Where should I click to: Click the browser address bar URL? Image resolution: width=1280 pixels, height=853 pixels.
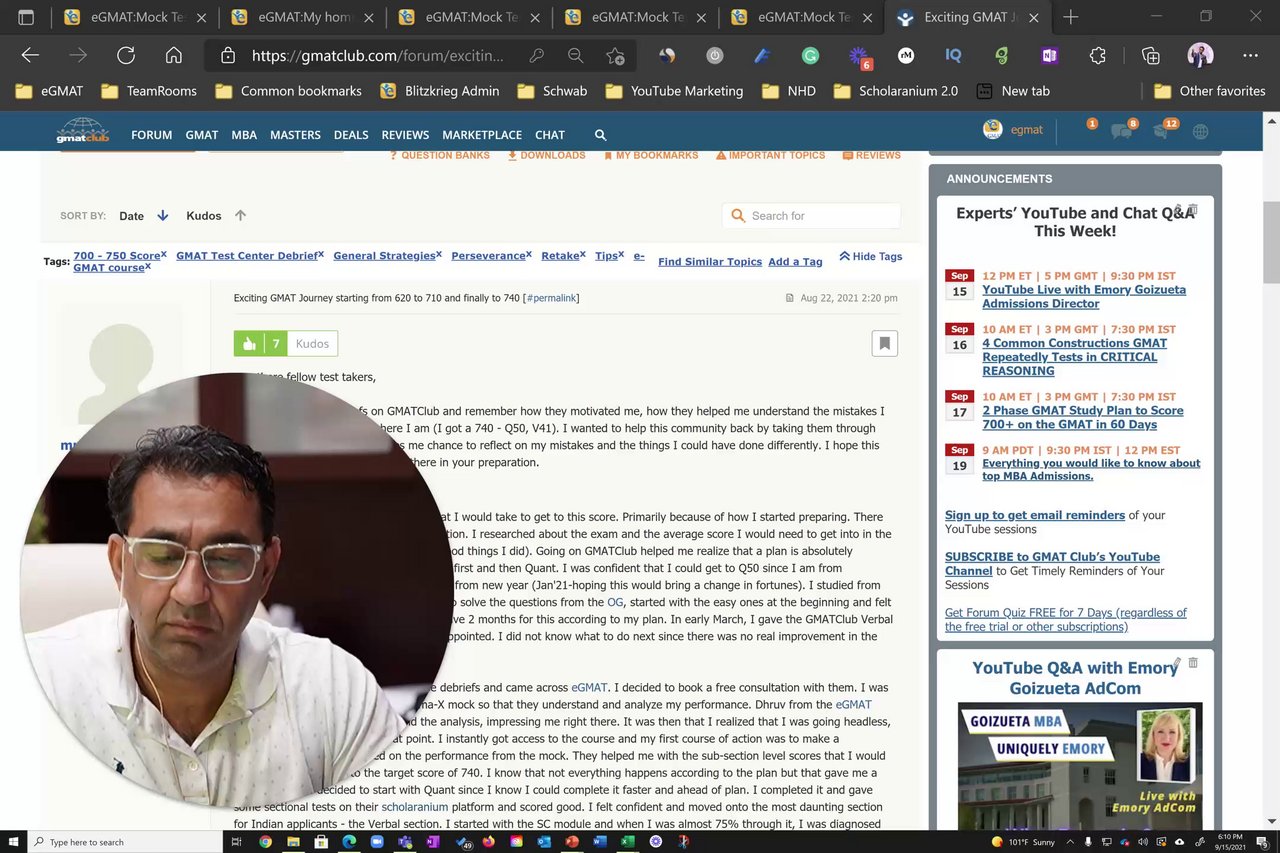378,56
